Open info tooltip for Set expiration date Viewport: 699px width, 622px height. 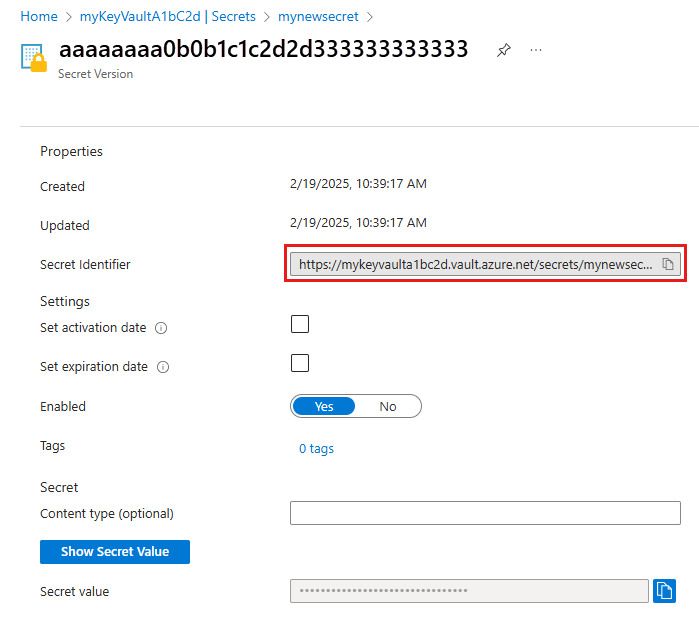pos(163,367)
